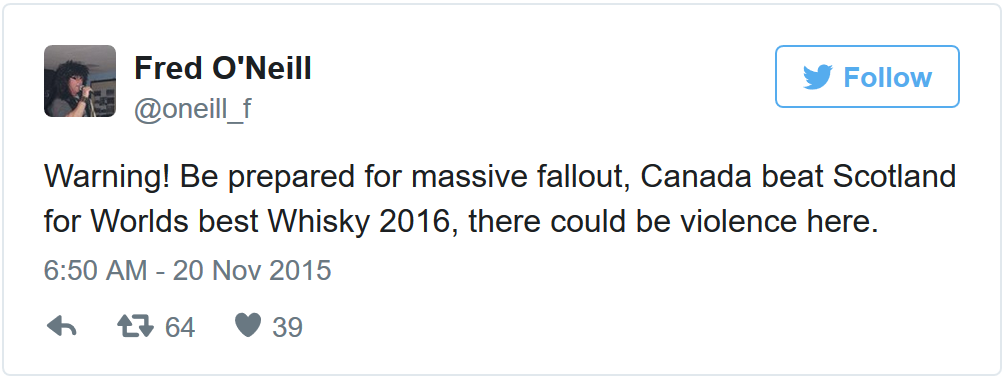Open the tweet timestamp 6:50 AM - 20 Nov 2015
Viewport: 1003px width, 376px height.
(x=187, y=270)
